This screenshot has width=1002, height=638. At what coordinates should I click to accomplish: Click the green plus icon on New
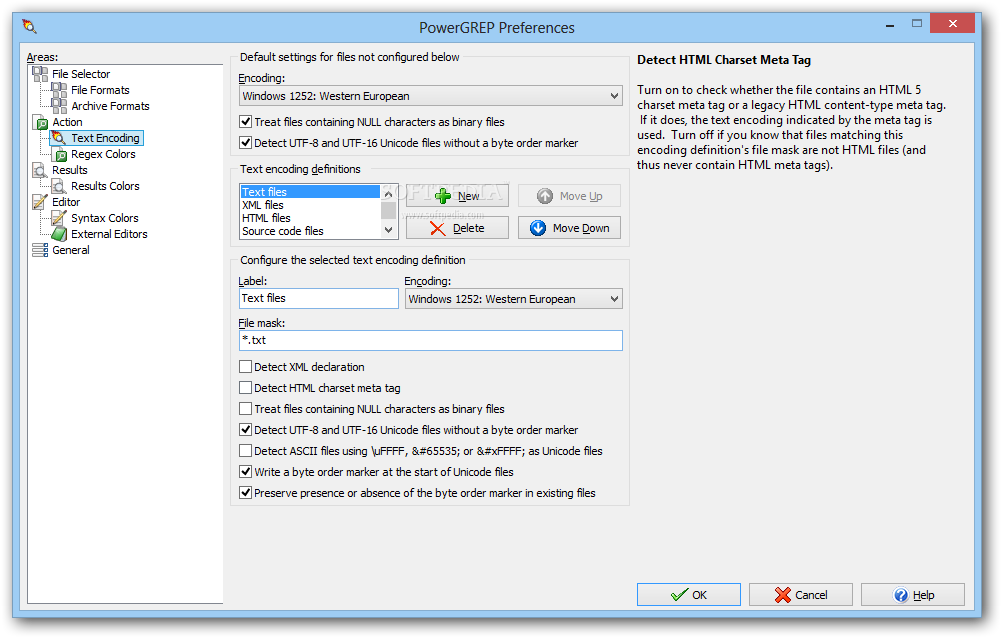pos(443,196)
